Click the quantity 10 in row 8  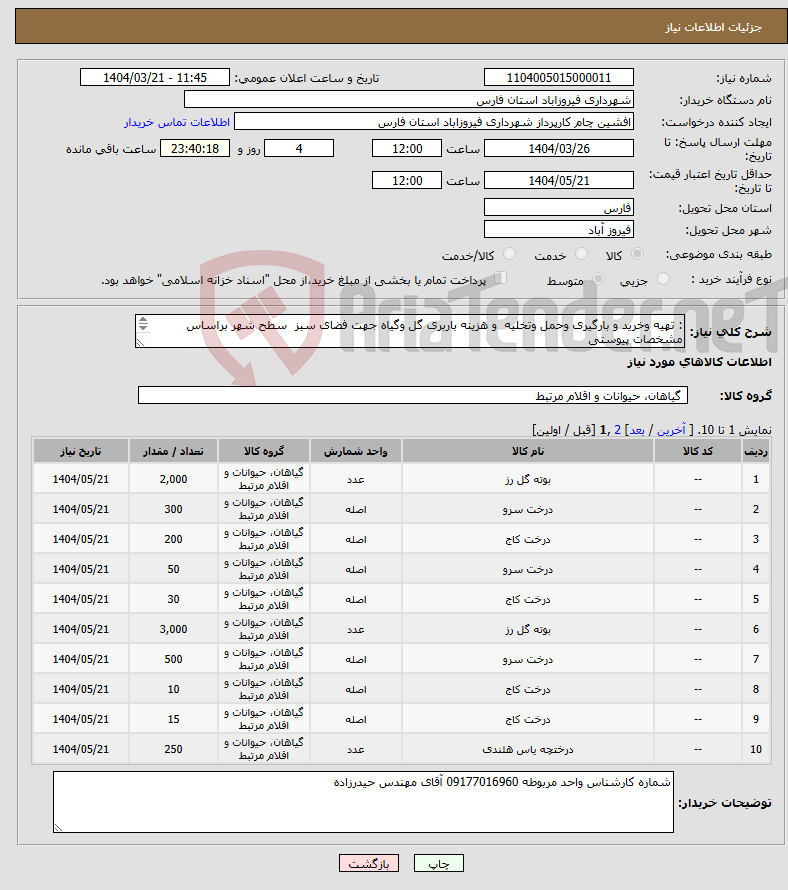point(173,690)
